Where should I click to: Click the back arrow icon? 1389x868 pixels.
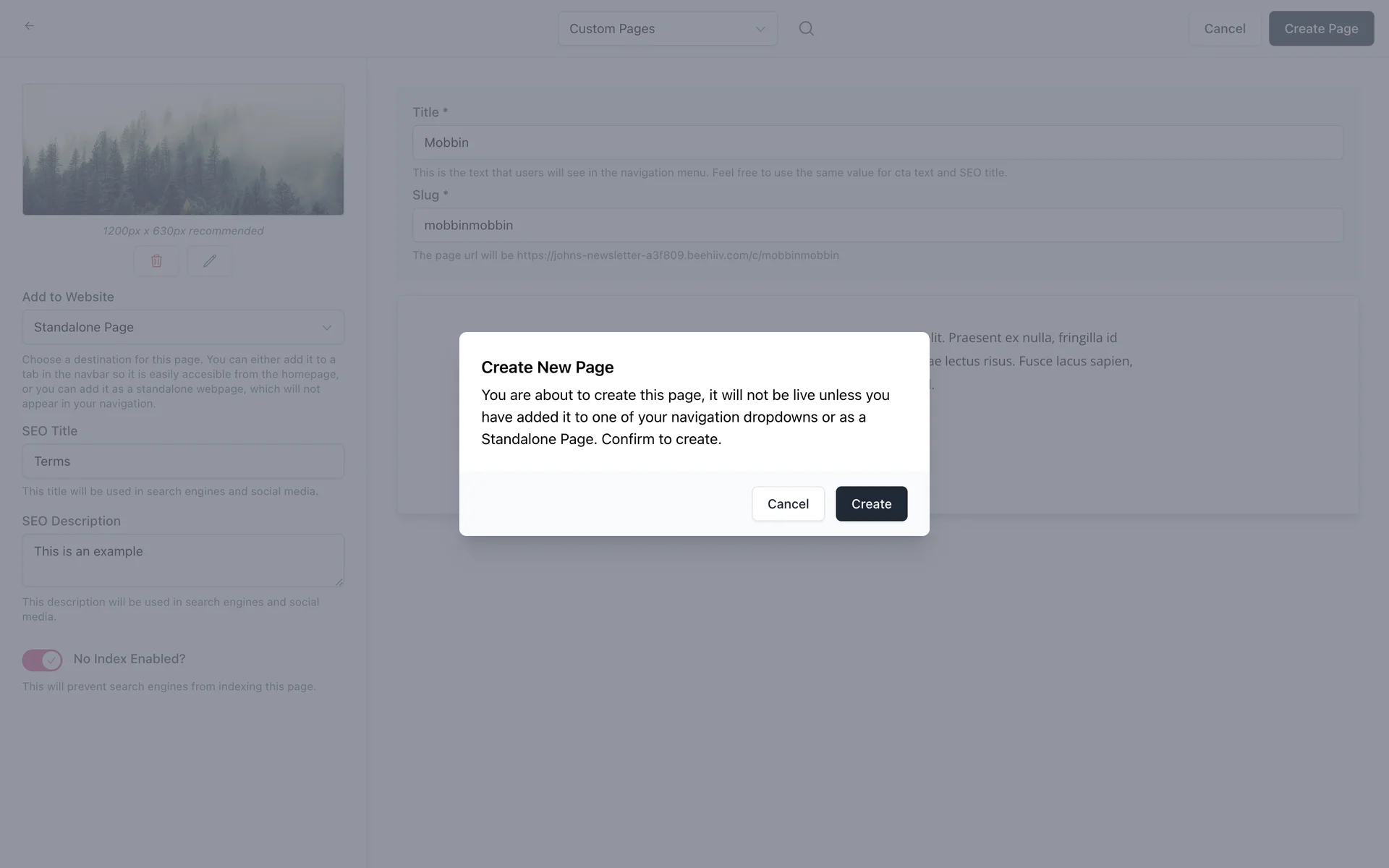click(x=29, y=26)
